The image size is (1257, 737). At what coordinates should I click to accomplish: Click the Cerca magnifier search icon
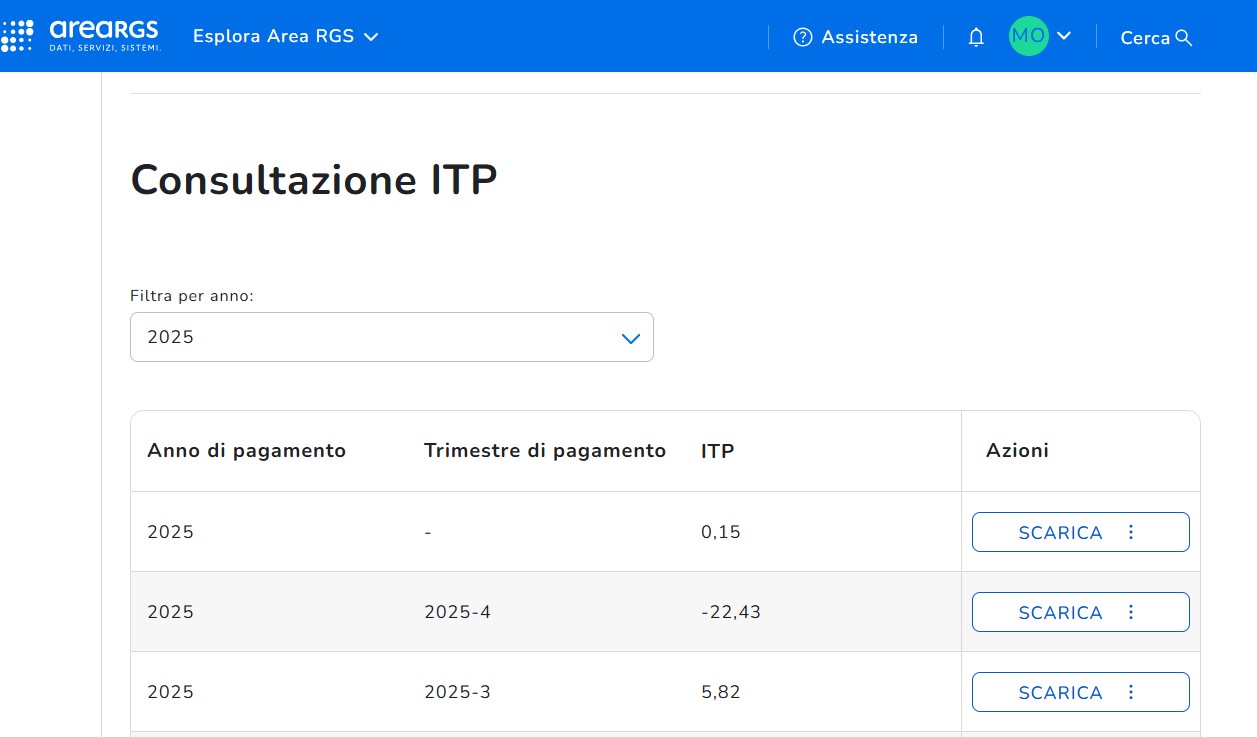pyautogui.click(x=1184, y=38)
